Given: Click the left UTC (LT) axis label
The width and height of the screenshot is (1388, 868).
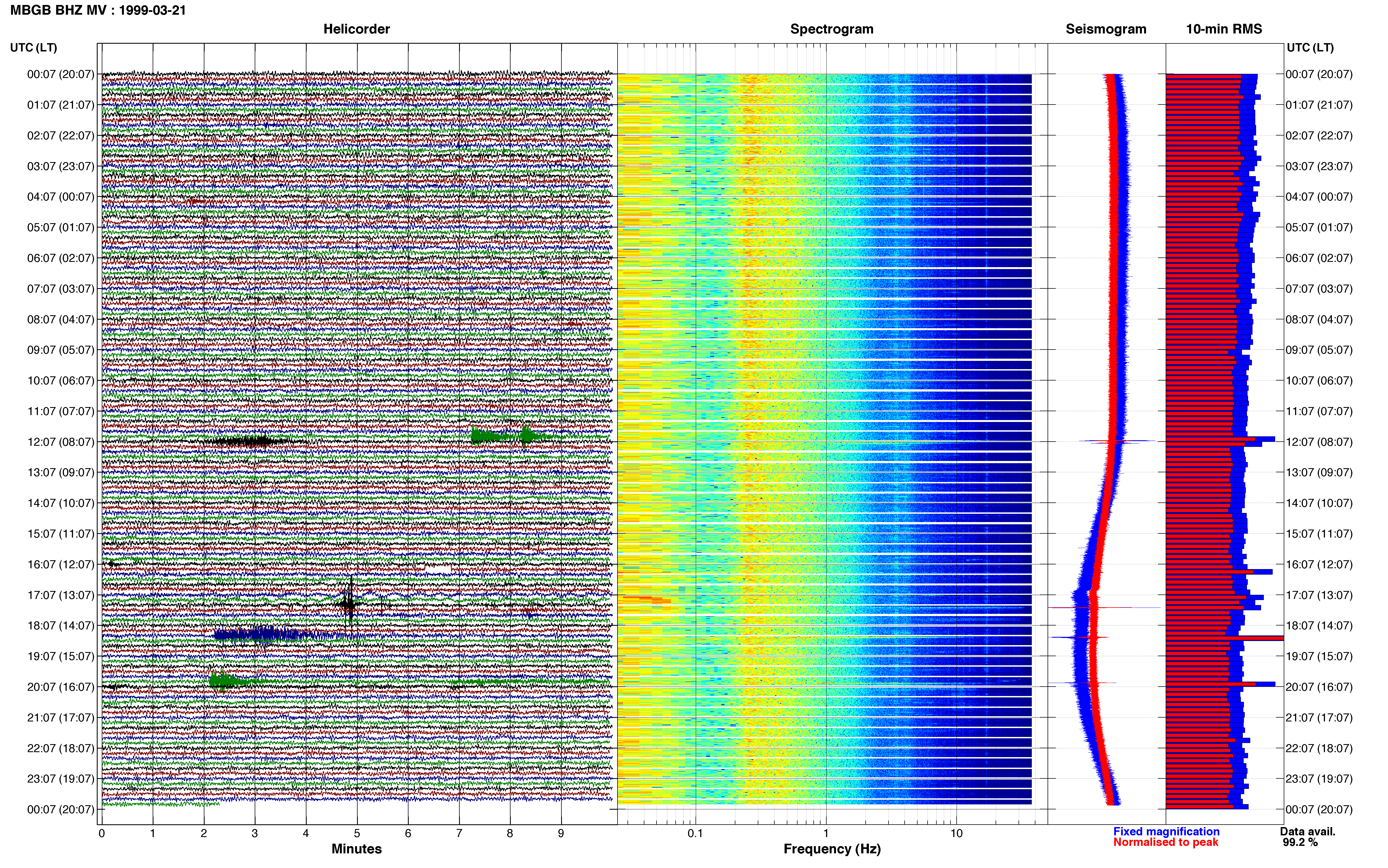Looking at the screenshot, I should [33, 48].
